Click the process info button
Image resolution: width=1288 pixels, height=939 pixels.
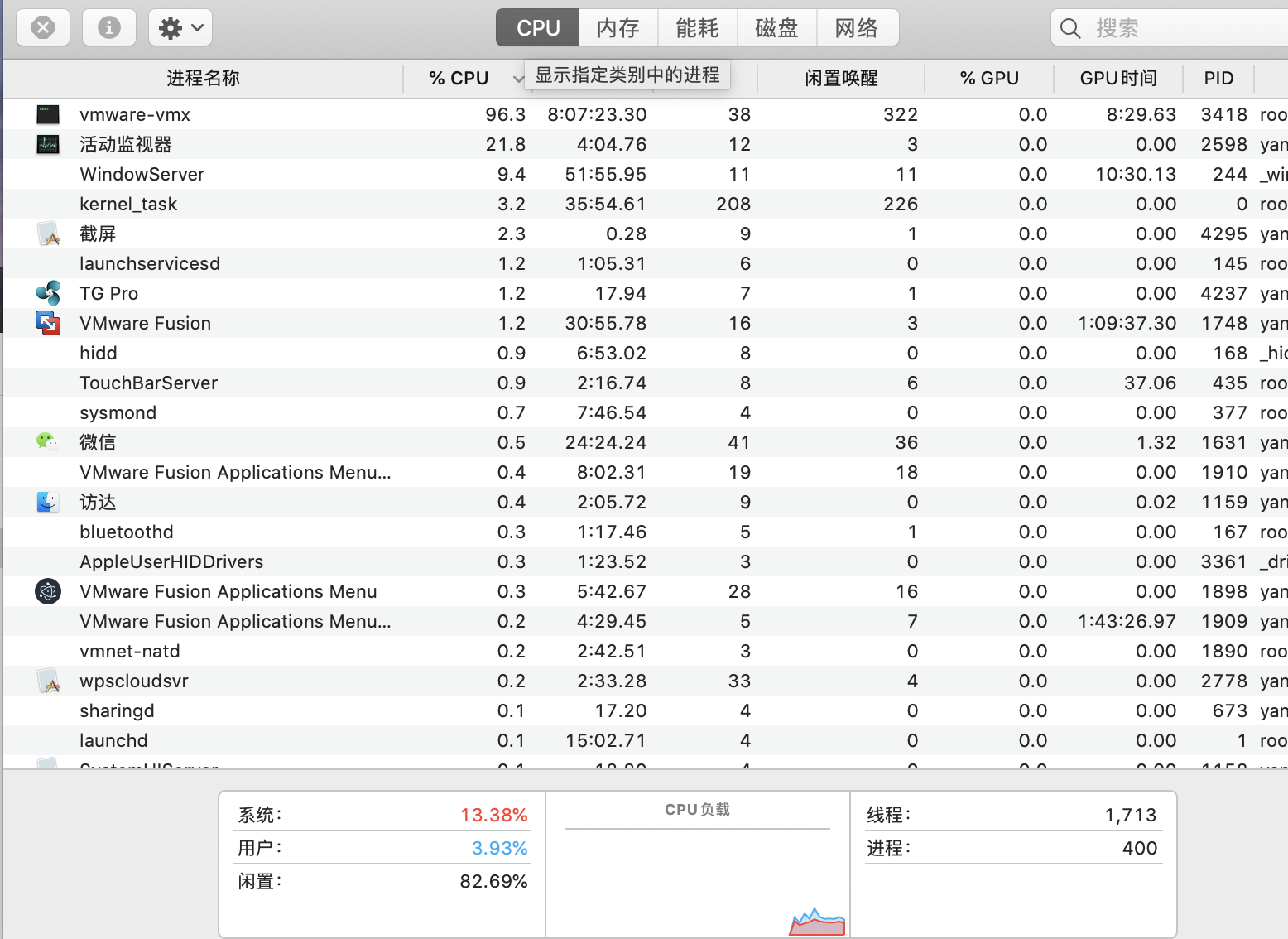tap(109, 28)
